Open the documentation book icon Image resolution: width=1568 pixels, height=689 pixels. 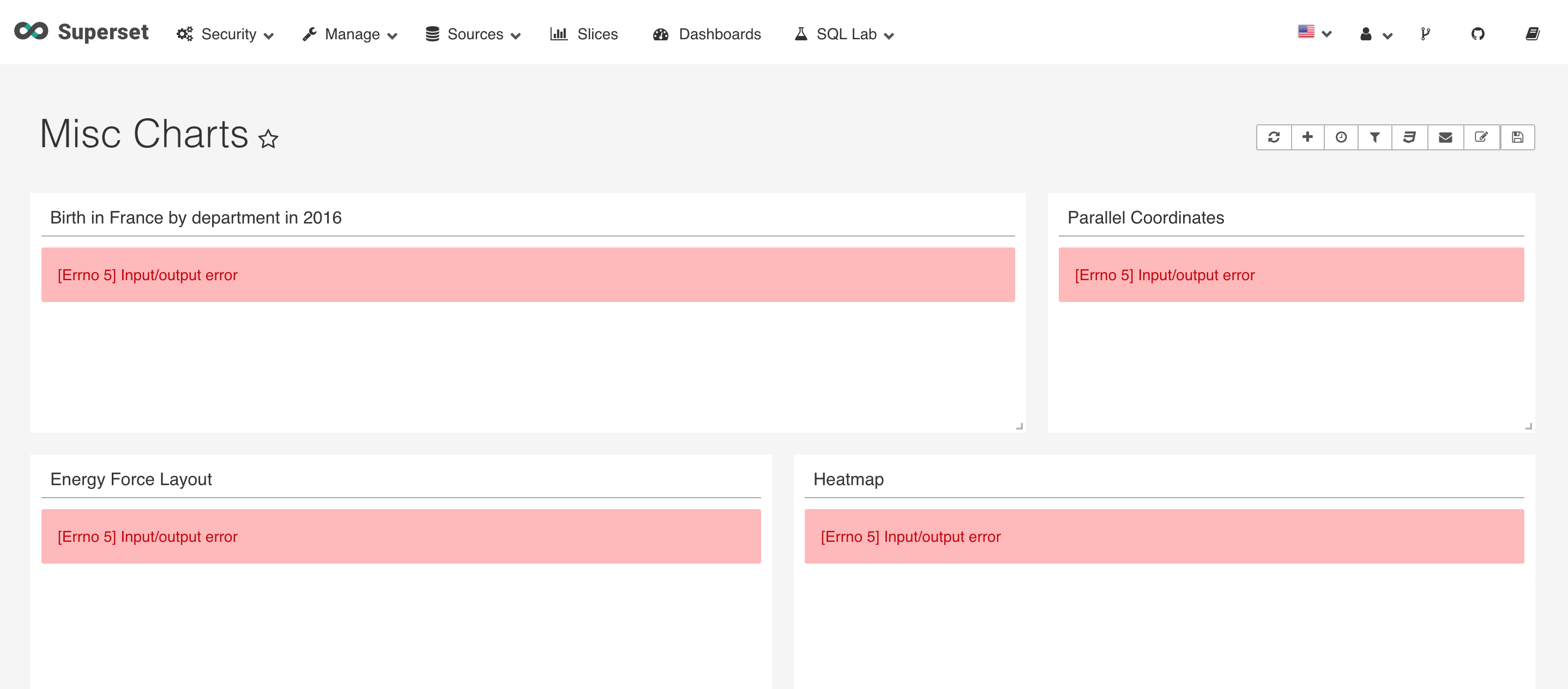1532,34
